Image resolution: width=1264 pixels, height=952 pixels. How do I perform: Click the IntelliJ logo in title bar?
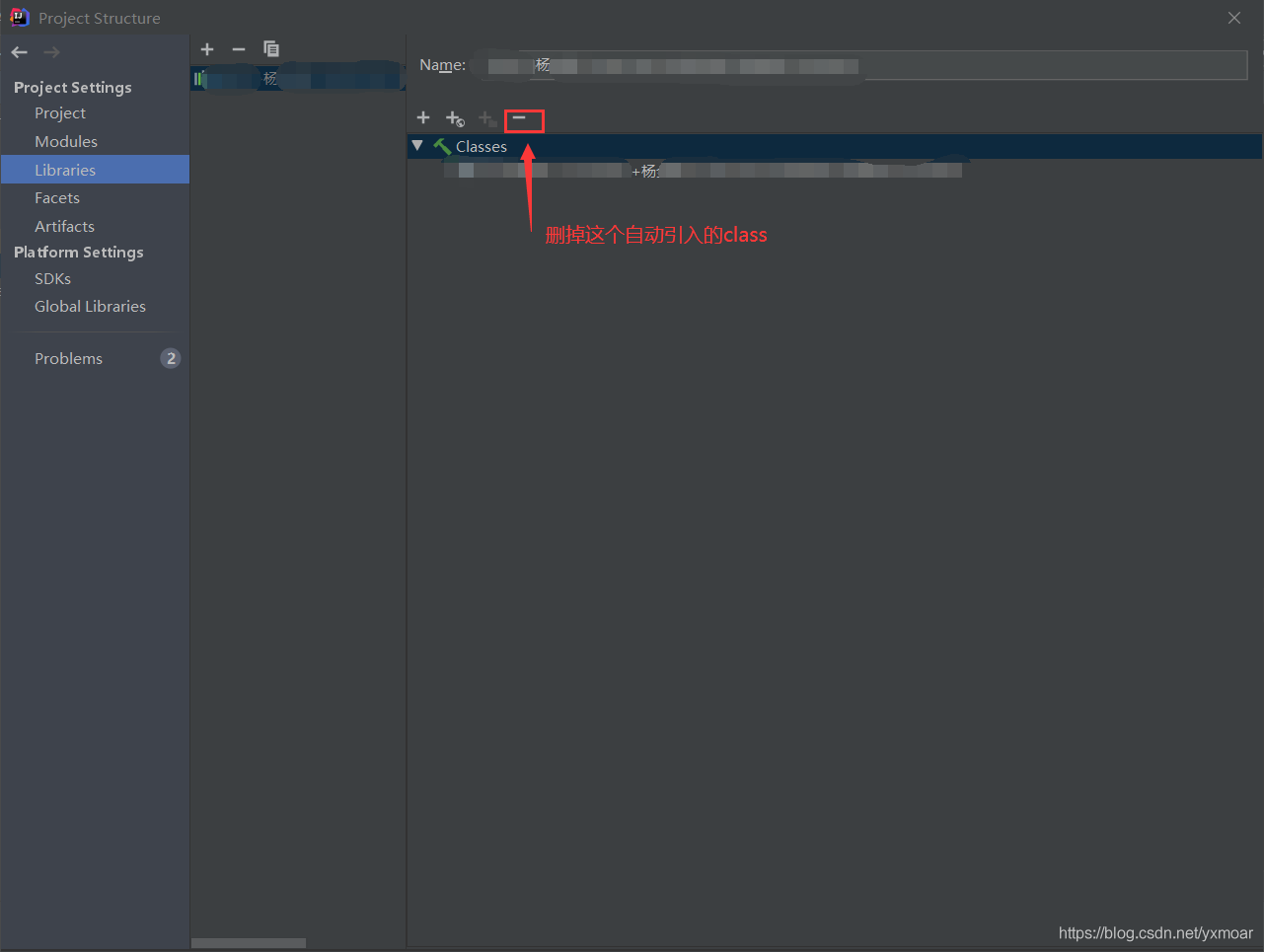[19, 17]
